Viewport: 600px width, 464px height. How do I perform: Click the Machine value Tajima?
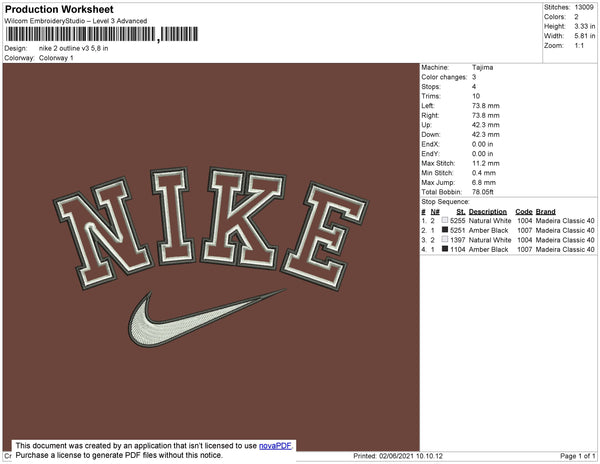(483, 67)
